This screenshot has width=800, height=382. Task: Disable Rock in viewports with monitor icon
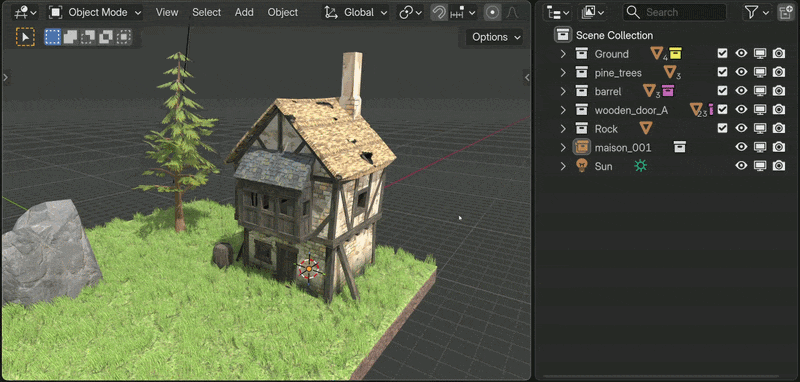(x=760, y=128)
